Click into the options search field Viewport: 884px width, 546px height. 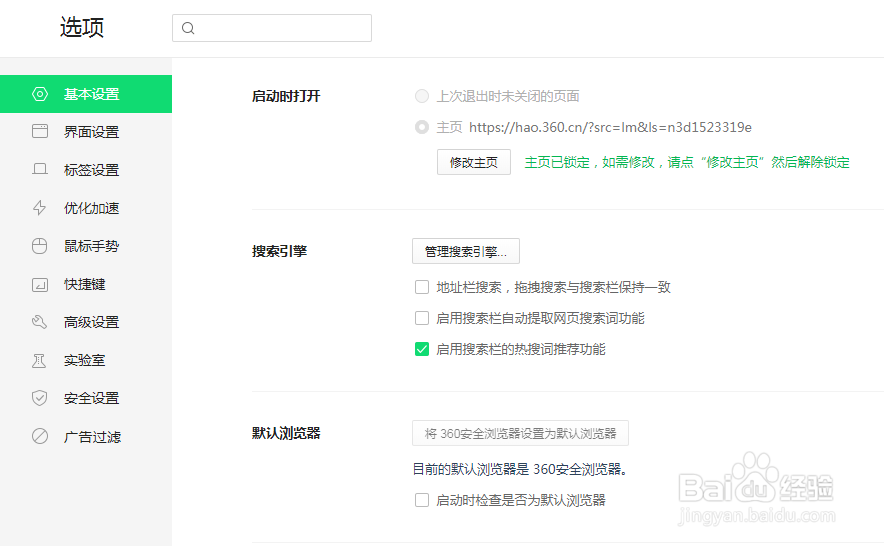point(272,28)
